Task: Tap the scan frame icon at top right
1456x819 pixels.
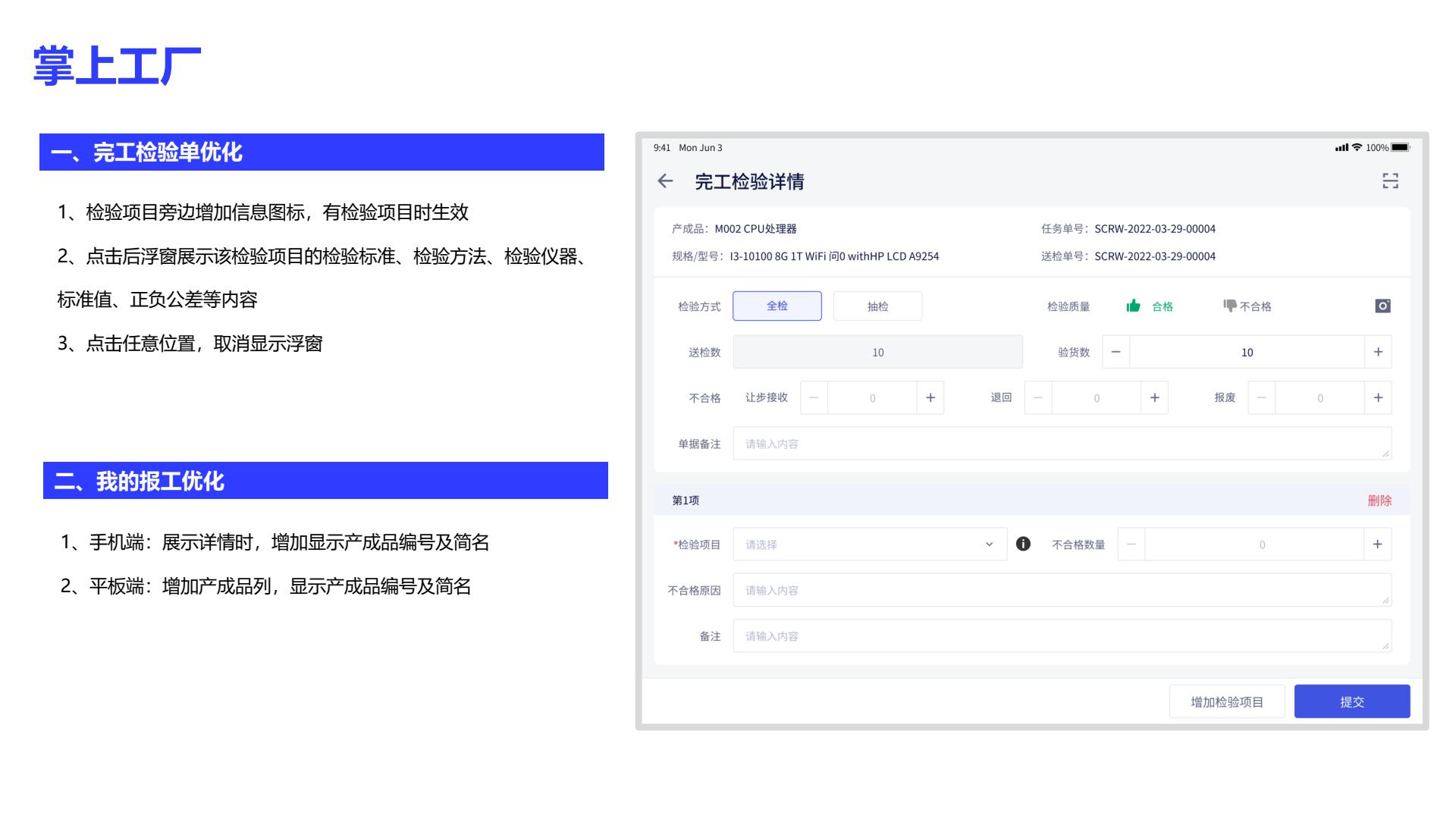Action: [x=1390, y=181]
